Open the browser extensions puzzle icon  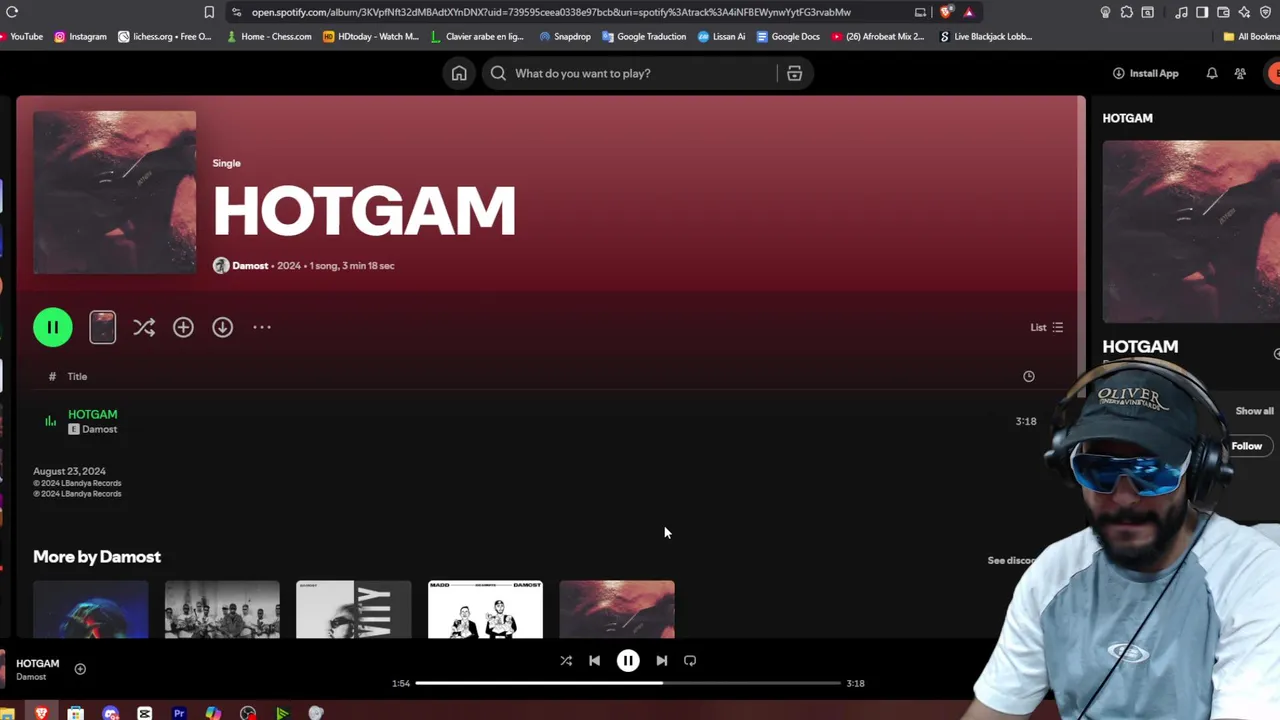[1126, 12]
